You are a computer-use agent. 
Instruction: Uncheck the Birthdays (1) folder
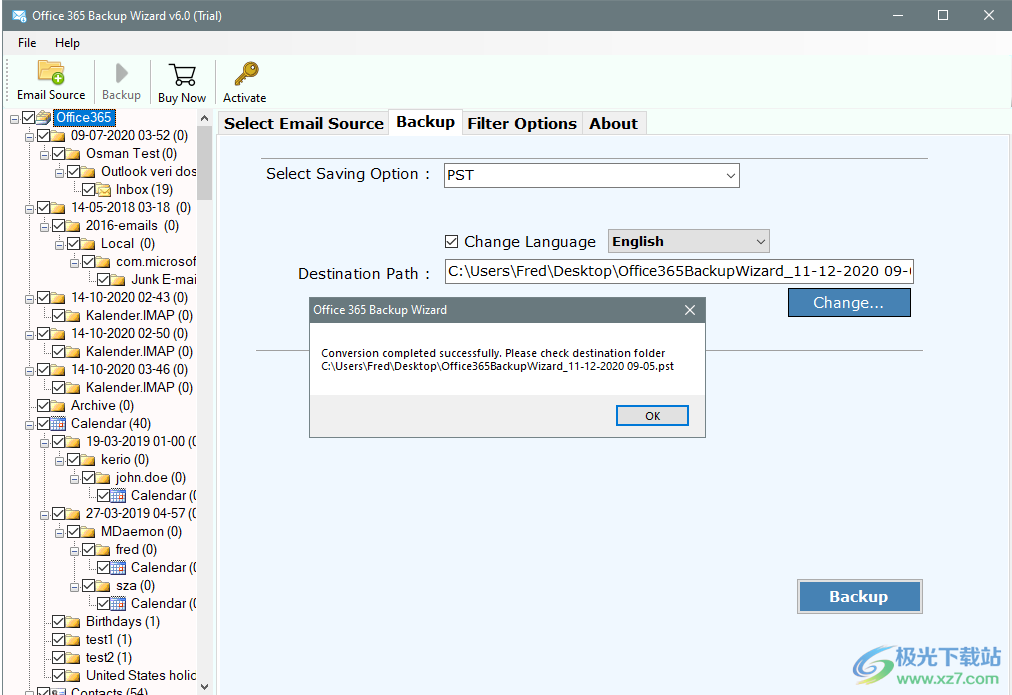click(x=57, y=621)
